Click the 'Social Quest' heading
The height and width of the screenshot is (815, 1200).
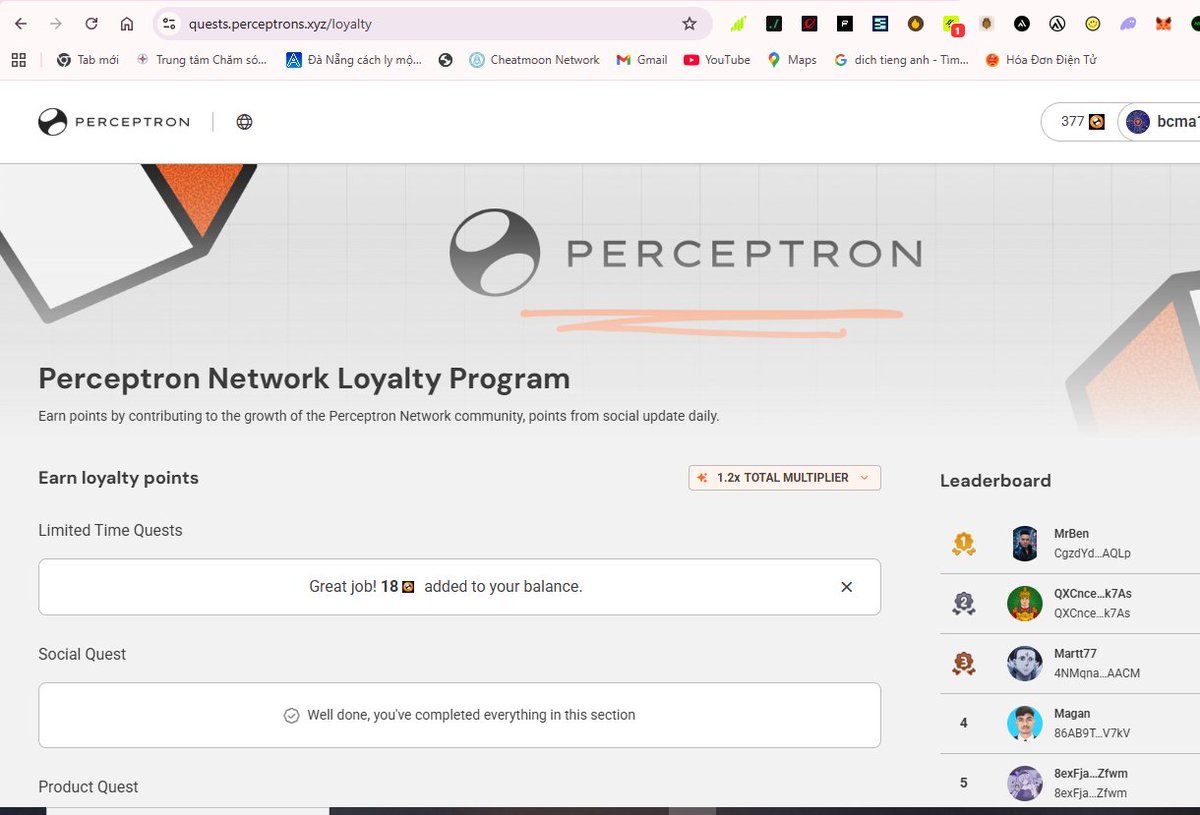click(x=82, y=654)
